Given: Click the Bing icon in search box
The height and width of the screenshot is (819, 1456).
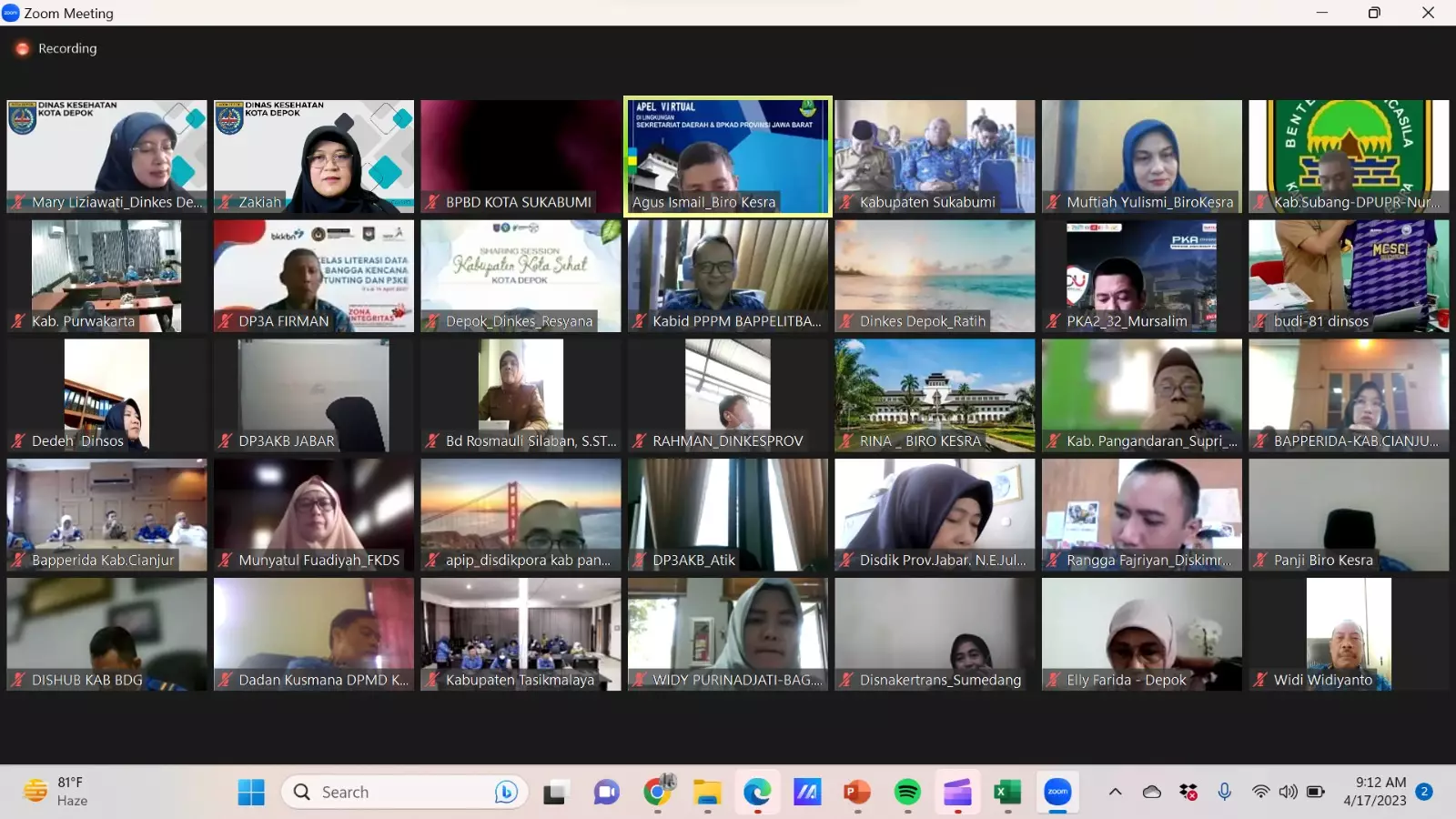Looking at the screenshot, I should tap(506, 793).
